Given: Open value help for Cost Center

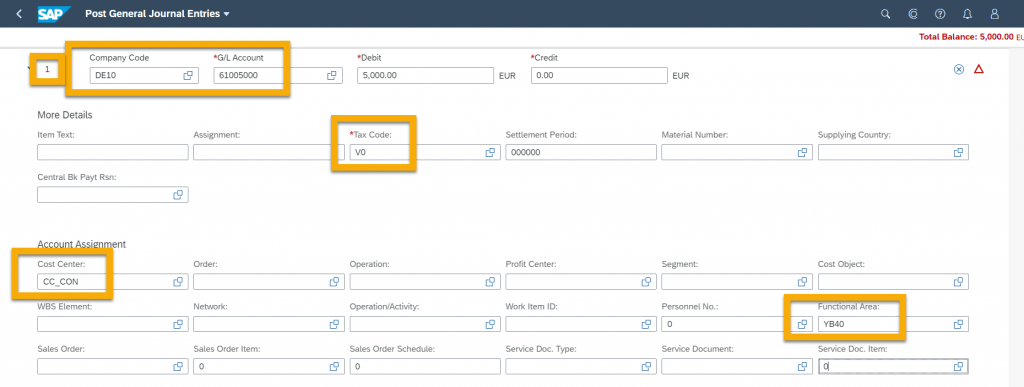Looking at the screenshot, I should (x=177, y=282).
